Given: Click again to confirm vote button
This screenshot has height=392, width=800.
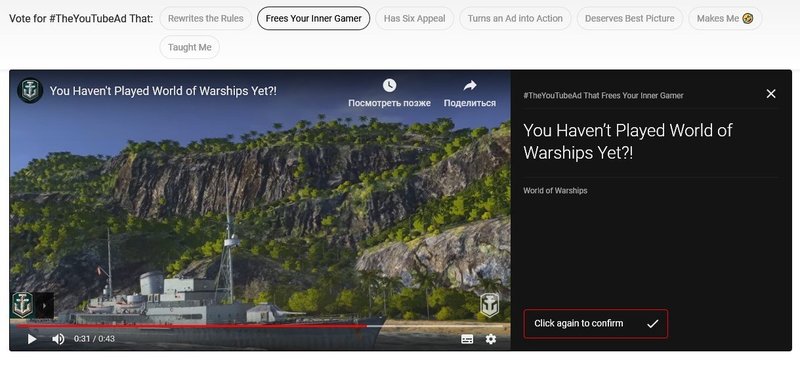Looking at the screenshot, I should 595,324.
